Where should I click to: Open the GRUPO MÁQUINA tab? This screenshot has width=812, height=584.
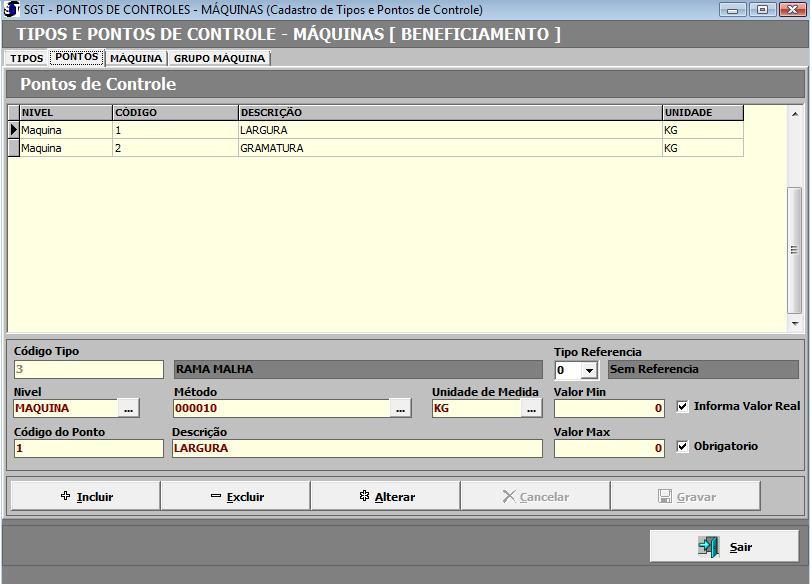pos(219,58)
